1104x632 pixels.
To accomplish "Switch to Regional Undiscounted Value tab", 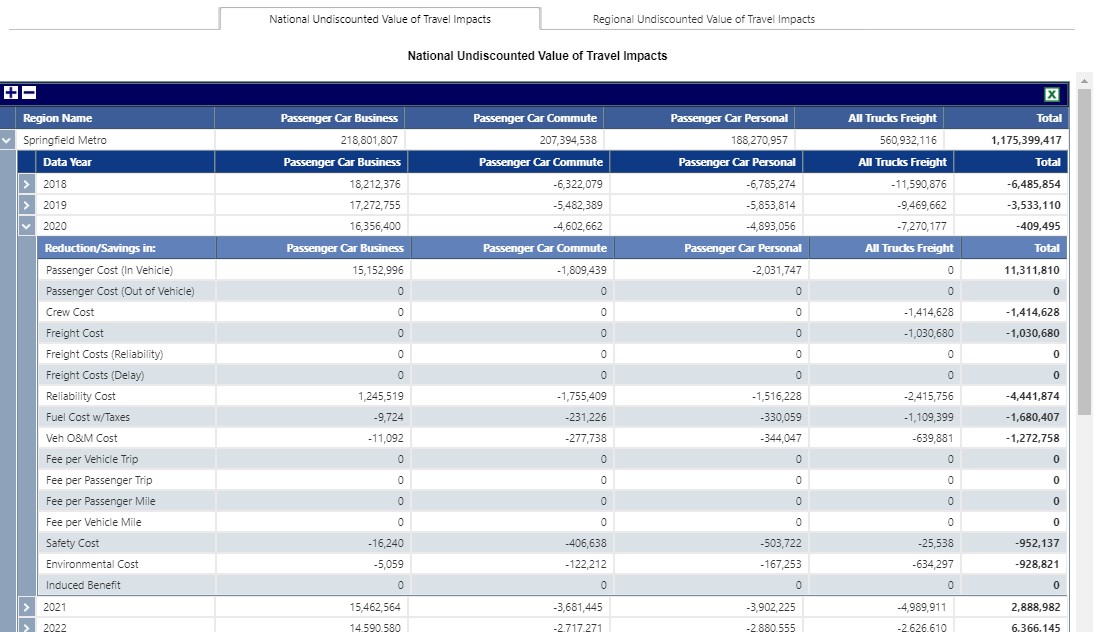I will coord(703,19).
